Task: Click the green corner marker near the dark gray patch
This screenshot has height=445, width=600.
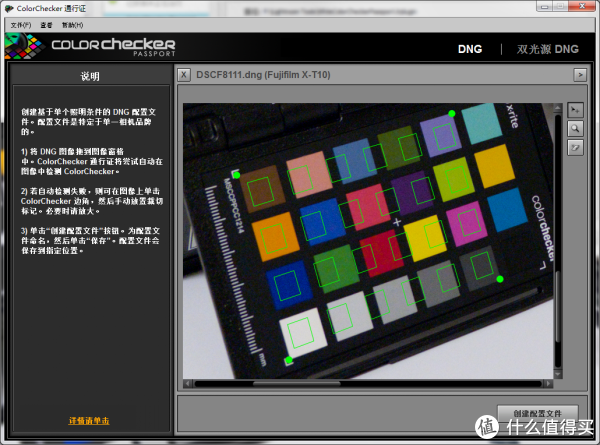Action: click(x=499, y=279)
